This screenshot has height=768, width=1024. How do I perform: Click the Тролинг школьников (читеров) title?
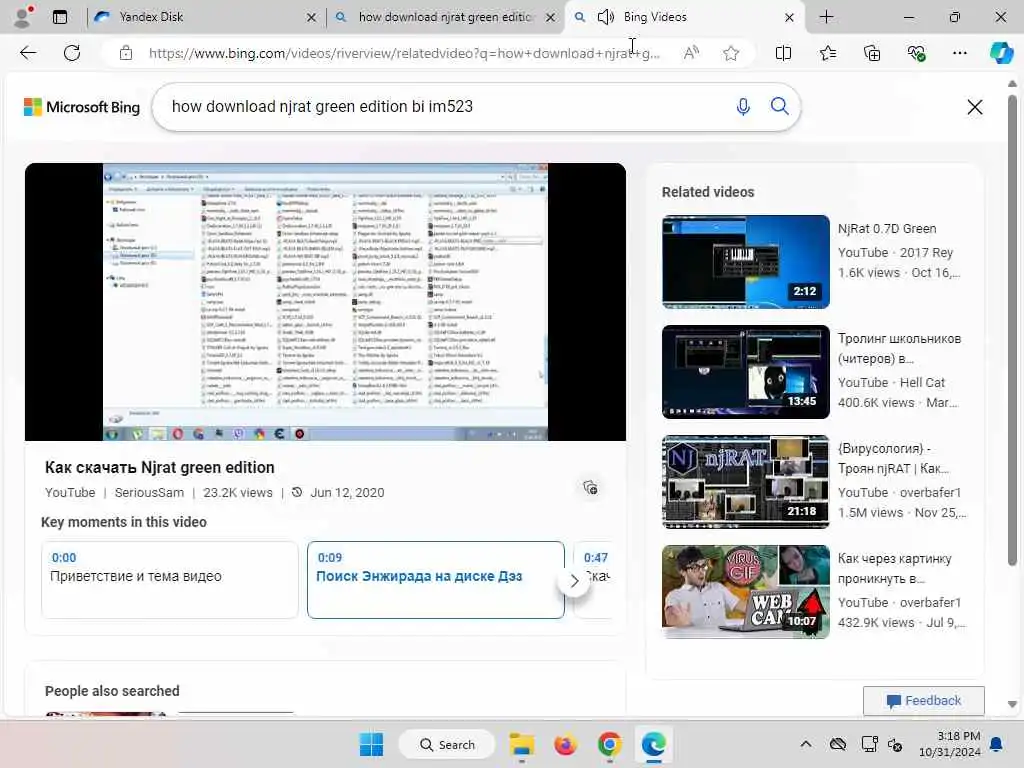pyautogui.click(x=899, y=349)
